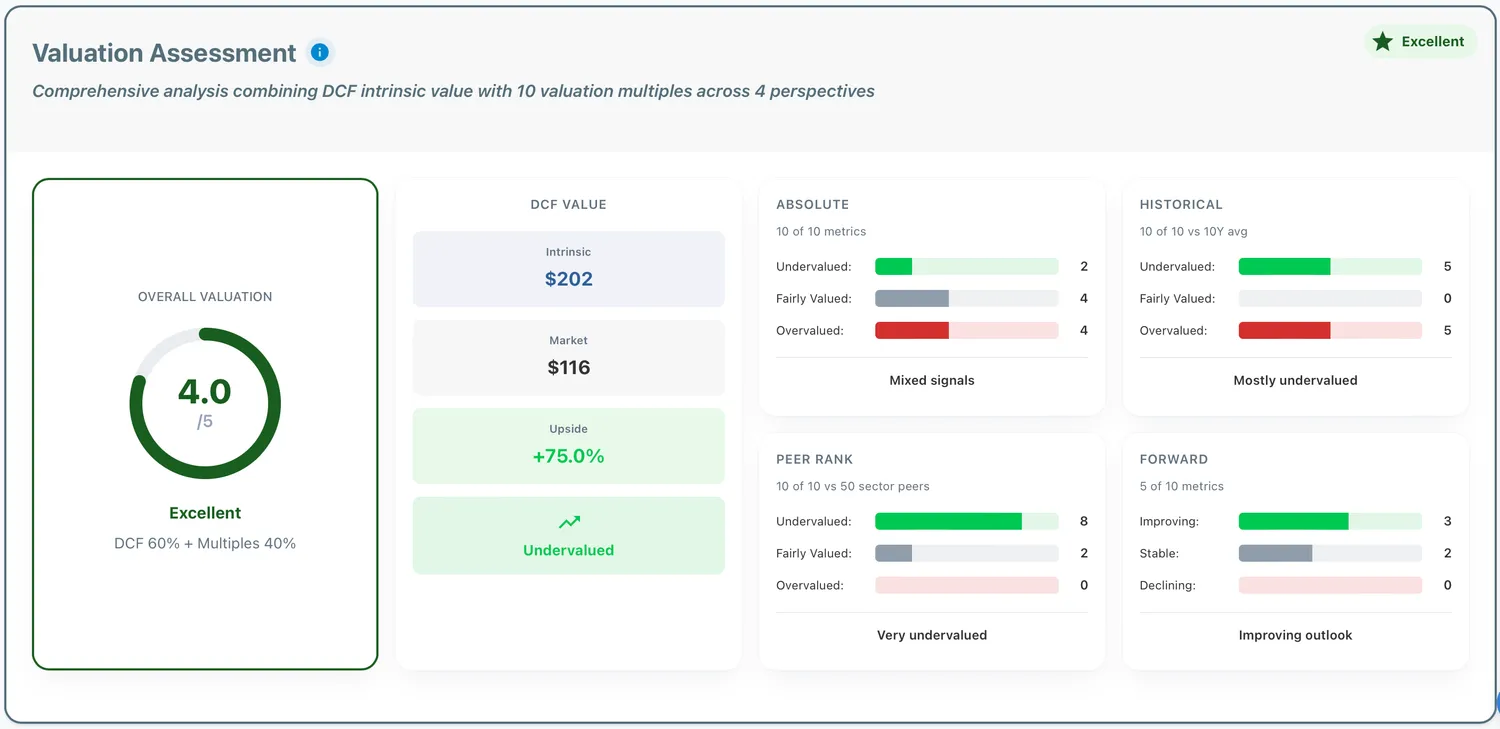Click the OVERALL VALUATION label
The image size is (1500, 729).
(x=205, y=297)
